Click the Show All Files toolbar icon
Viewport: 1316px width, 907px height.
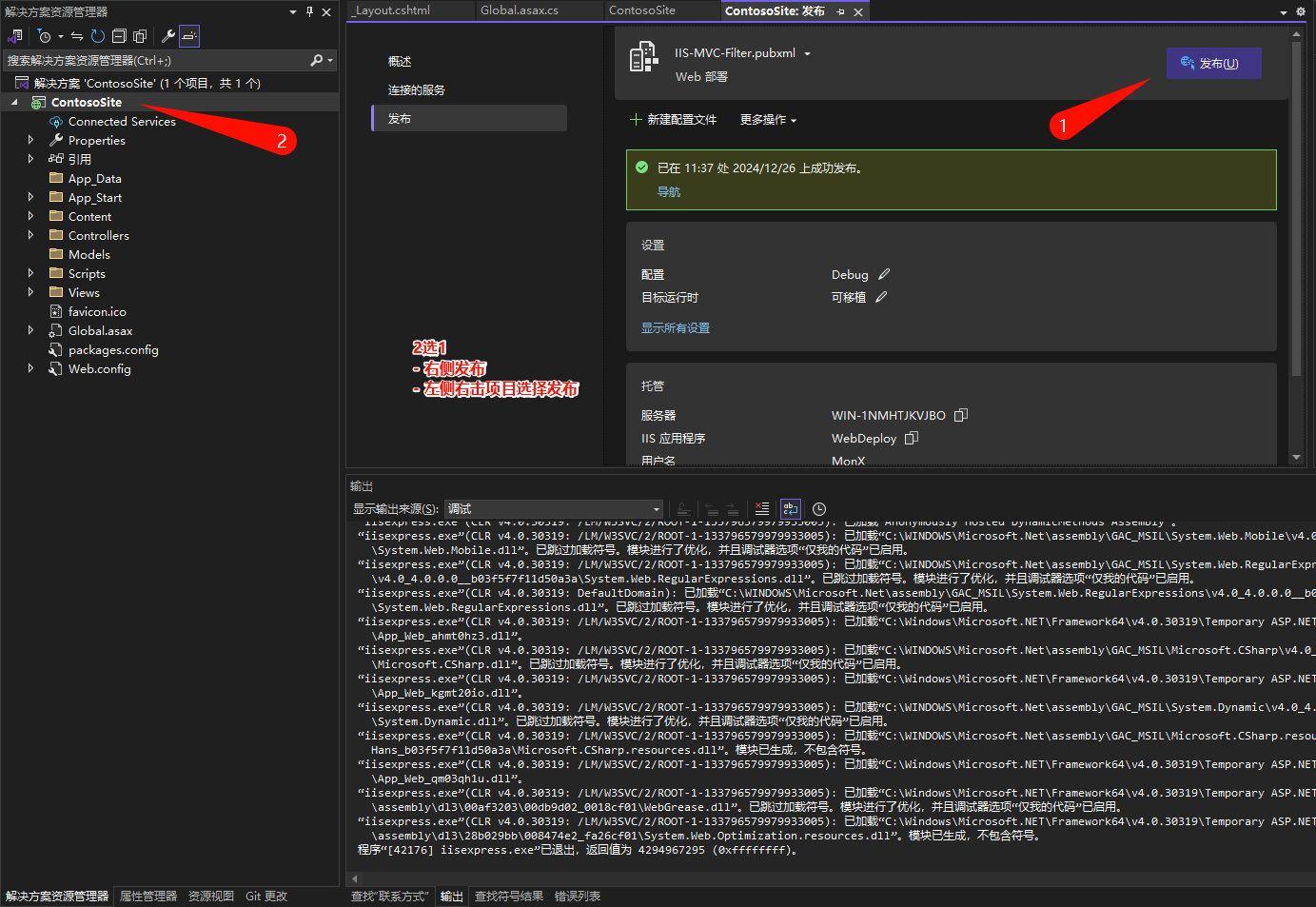(x=140, y=36)
